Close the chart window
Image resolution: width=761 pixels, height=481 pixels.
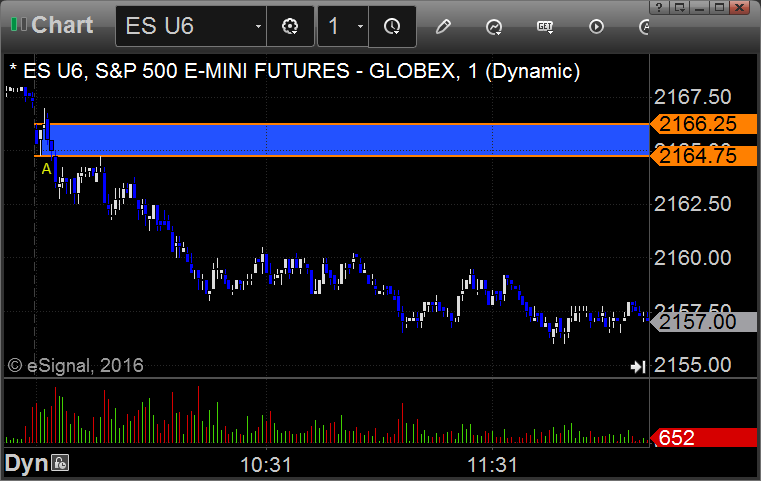(740, 7)
